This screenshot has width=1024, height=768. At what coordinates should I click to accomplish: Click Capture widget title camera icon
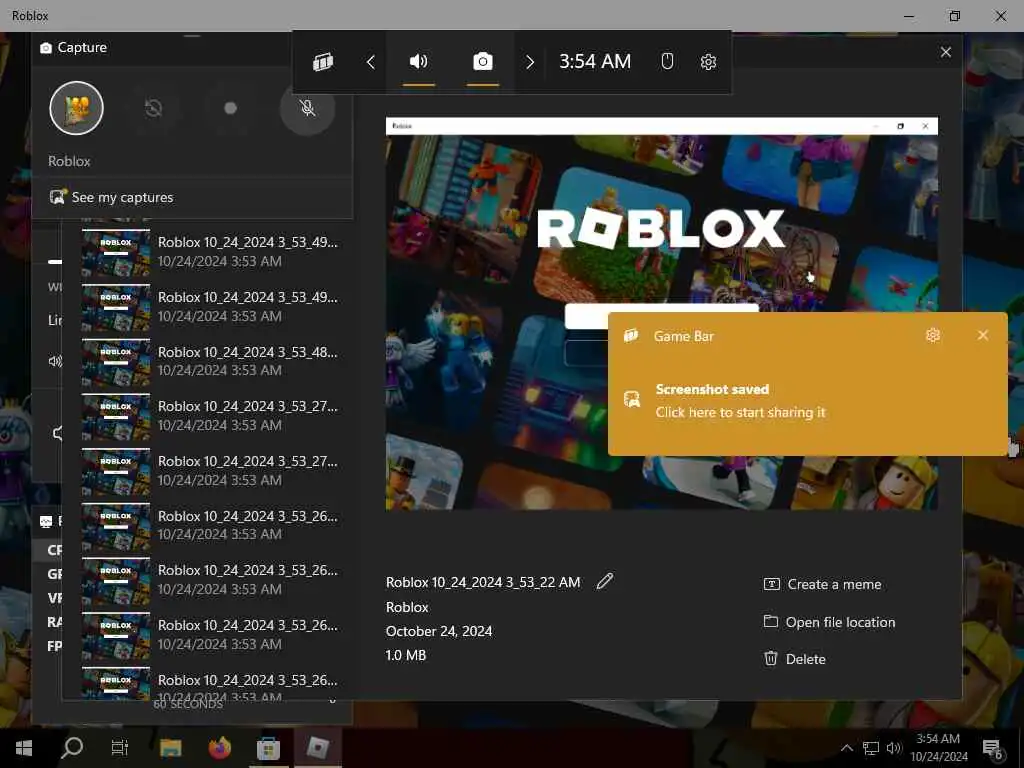pos(46,48)
